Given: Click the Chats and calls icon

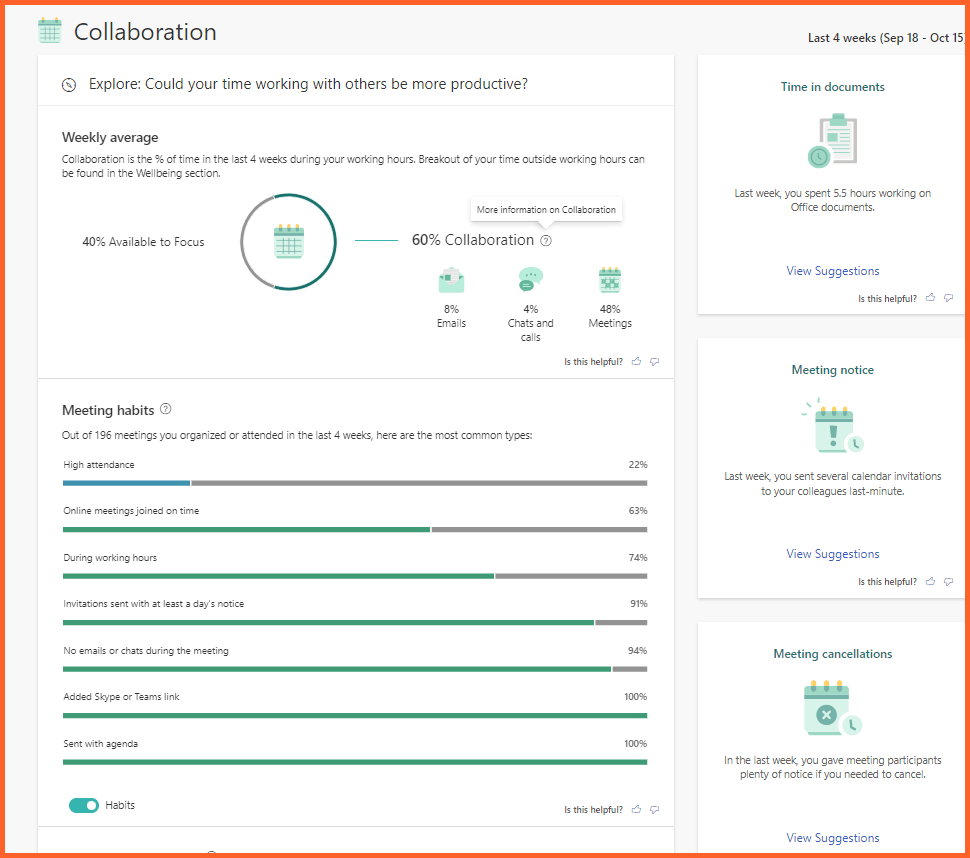Looking at the screenshot, I should tap(530, 280).
